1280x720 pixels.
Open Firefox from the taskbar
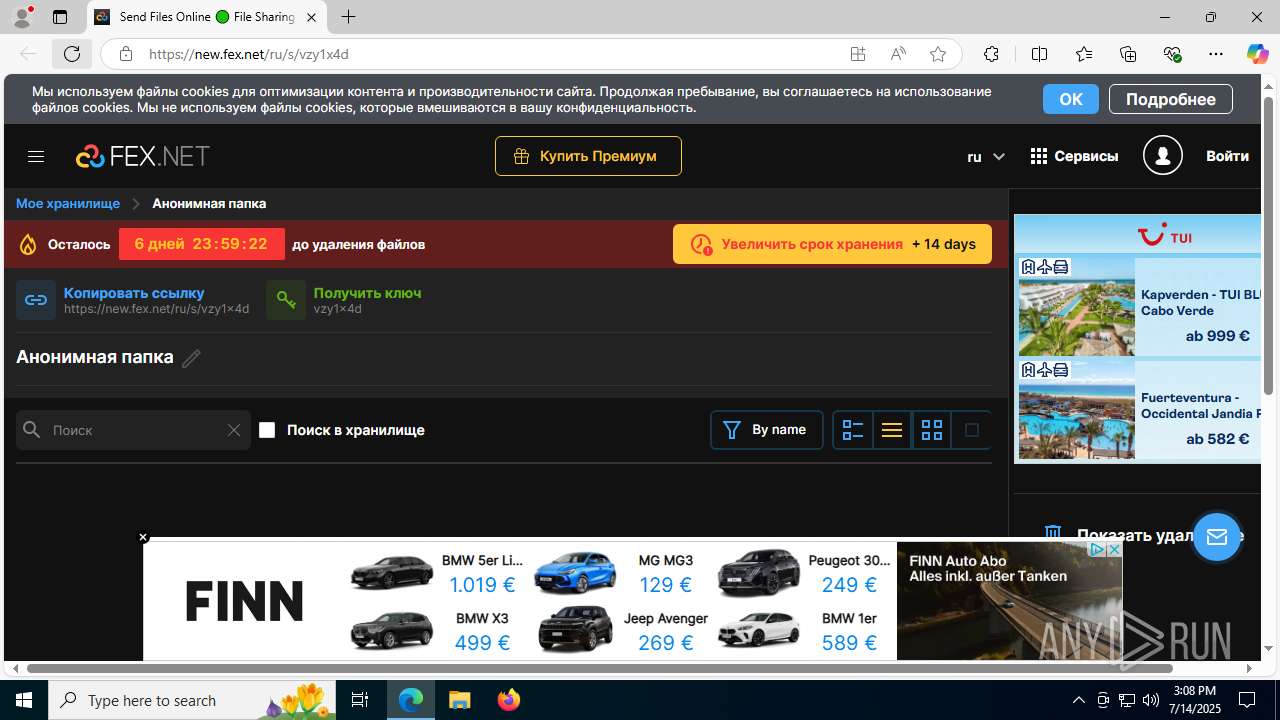click(509, 700)
